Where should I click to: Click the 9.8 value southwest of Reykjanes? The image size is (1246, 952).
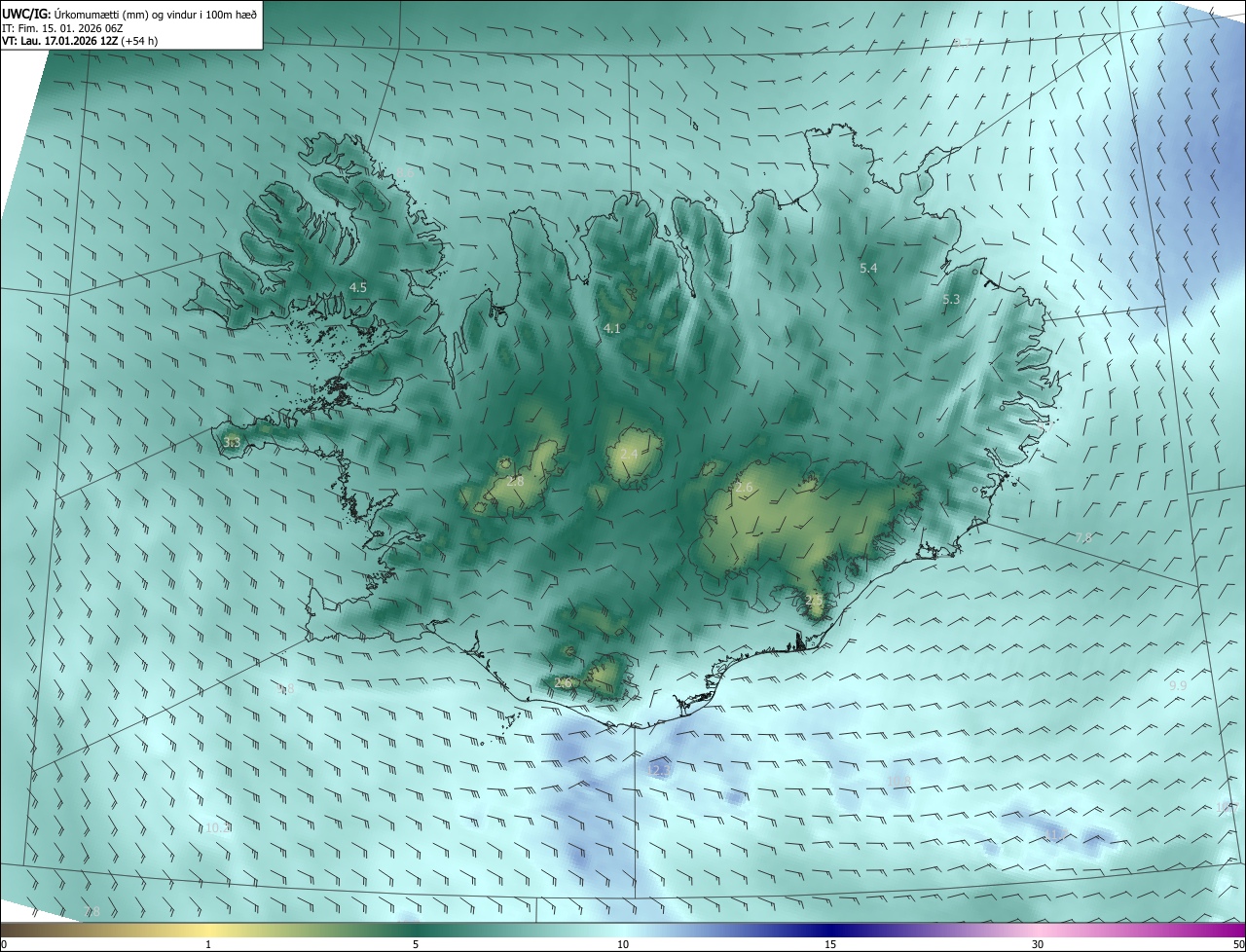click(285, 689)
